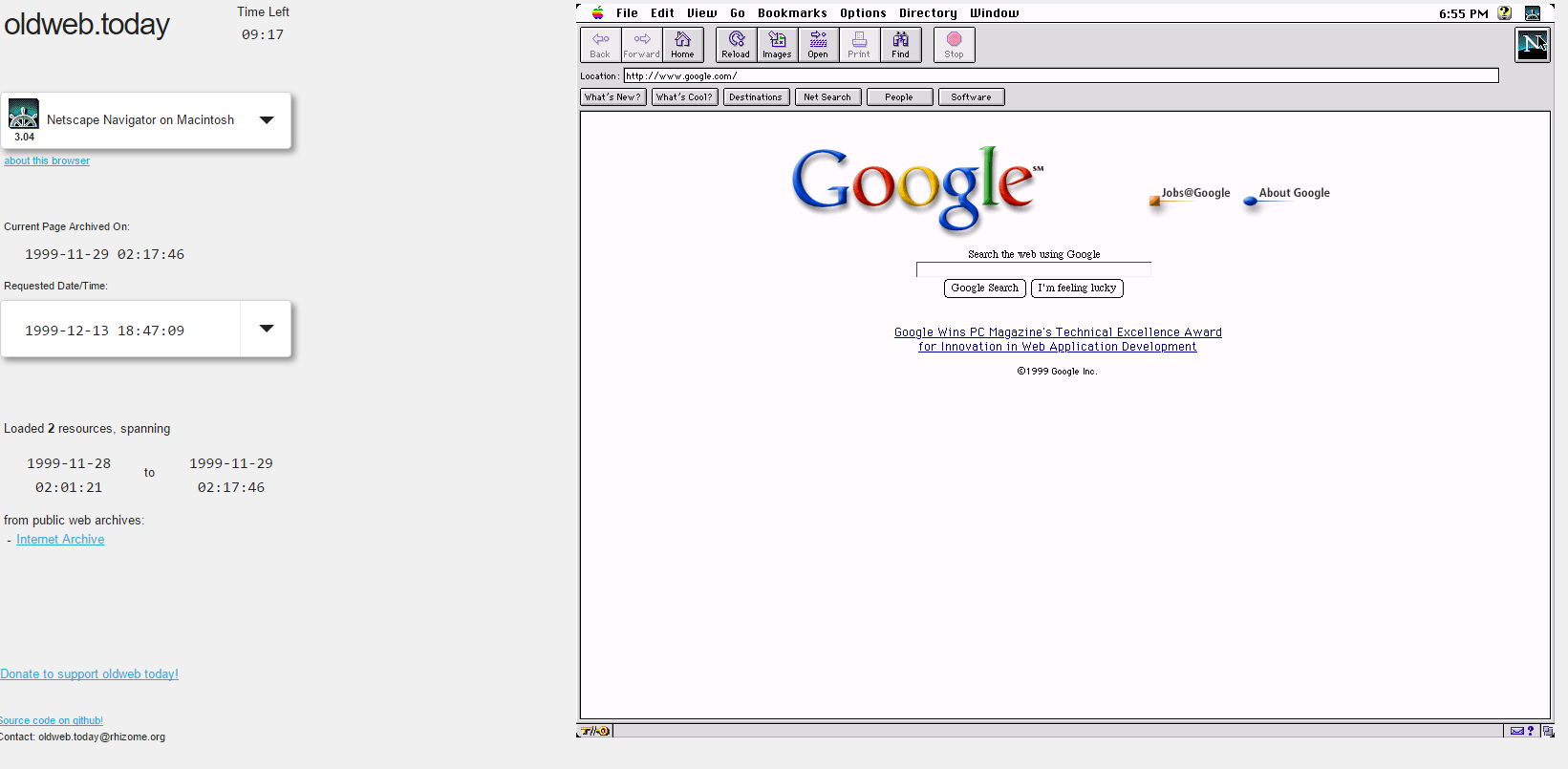Click the What's New? directory button
Viewport: 1568px width, 769px height.
tap(612, 96)
